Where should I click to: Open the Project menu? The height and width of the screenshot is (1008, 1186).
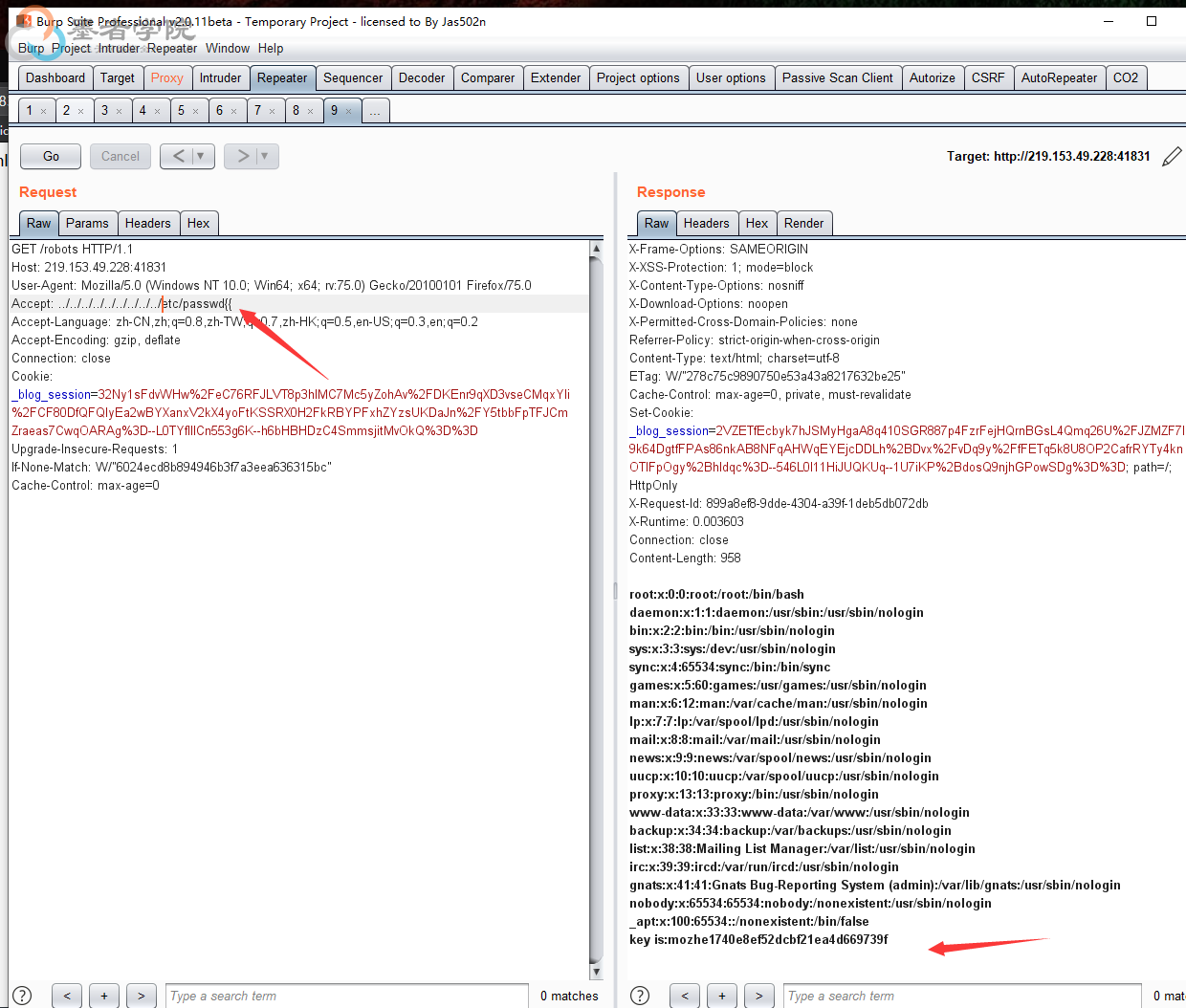pos(71,48)
